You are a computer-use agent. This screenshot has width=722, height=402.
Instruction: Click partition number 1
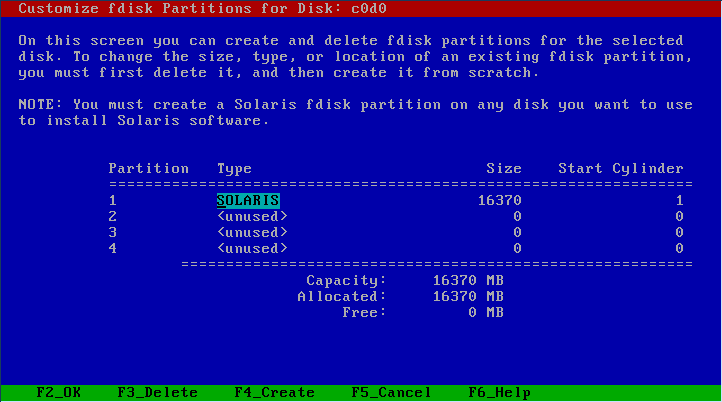click(113, 200)
